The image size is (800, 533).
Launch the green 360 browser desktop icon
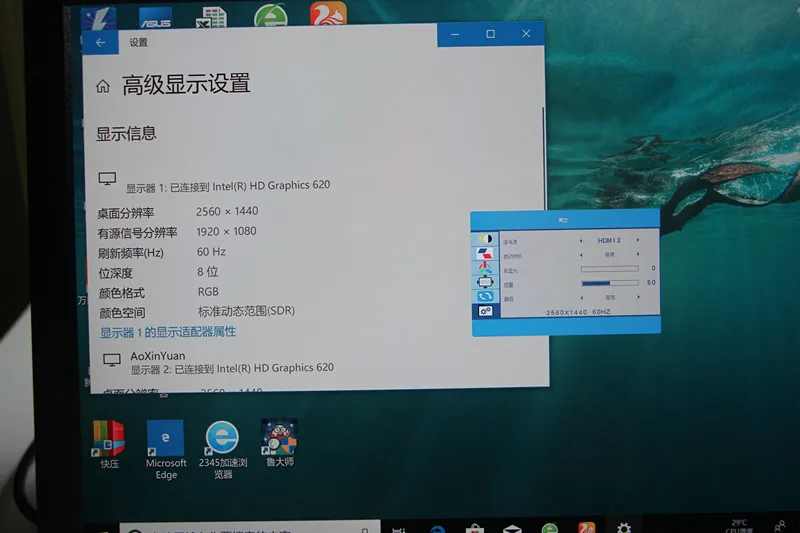point(271,15)
